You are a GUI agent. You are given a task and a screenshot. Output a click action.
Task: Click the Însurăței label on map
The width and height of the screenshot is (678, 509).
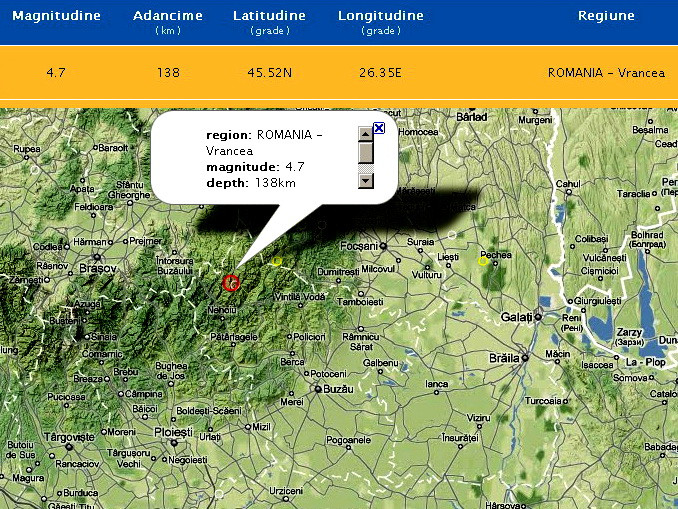coord(460,438)
